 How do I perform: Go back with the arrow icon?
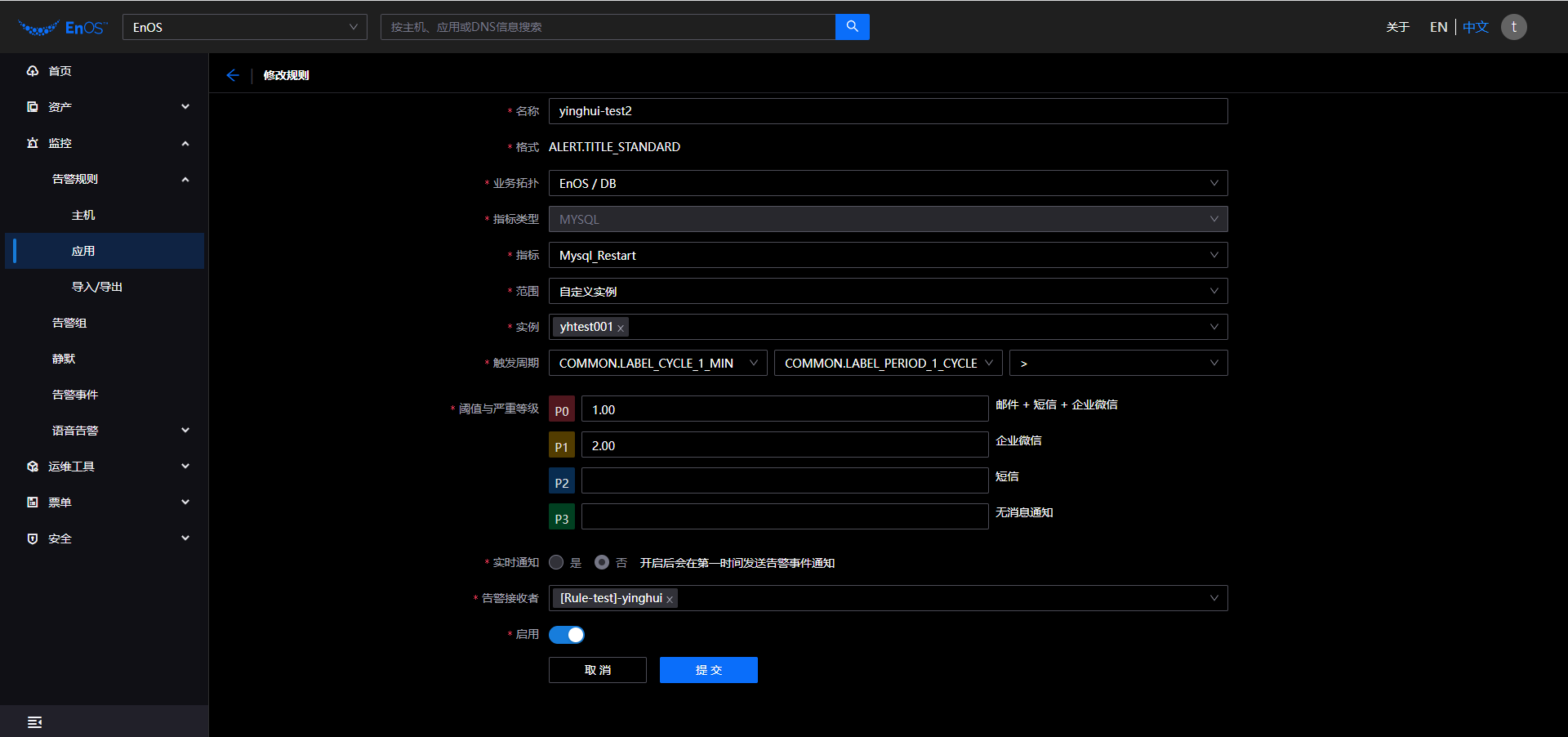pos(233,75)
